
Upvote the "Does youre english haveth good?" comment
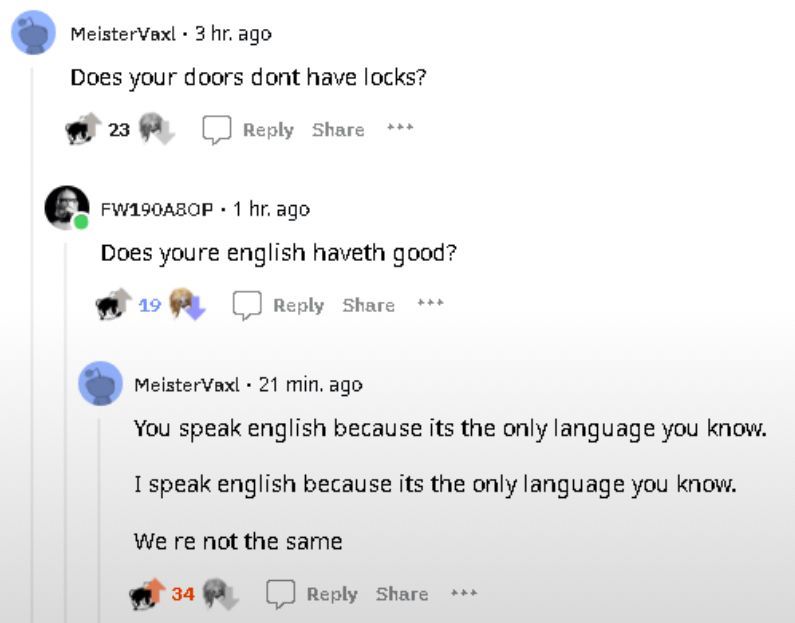(114, 304)
